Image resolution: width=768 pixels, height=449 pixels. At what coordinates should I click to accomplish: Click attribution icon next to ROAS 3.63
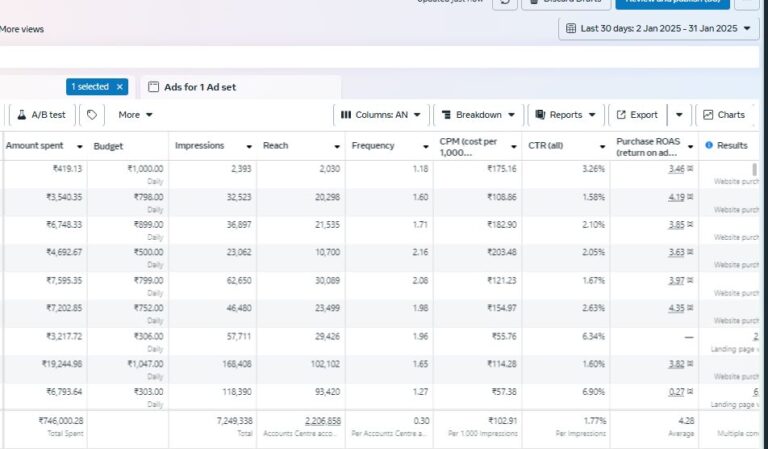pyautogui.click(x=690, y=252)
